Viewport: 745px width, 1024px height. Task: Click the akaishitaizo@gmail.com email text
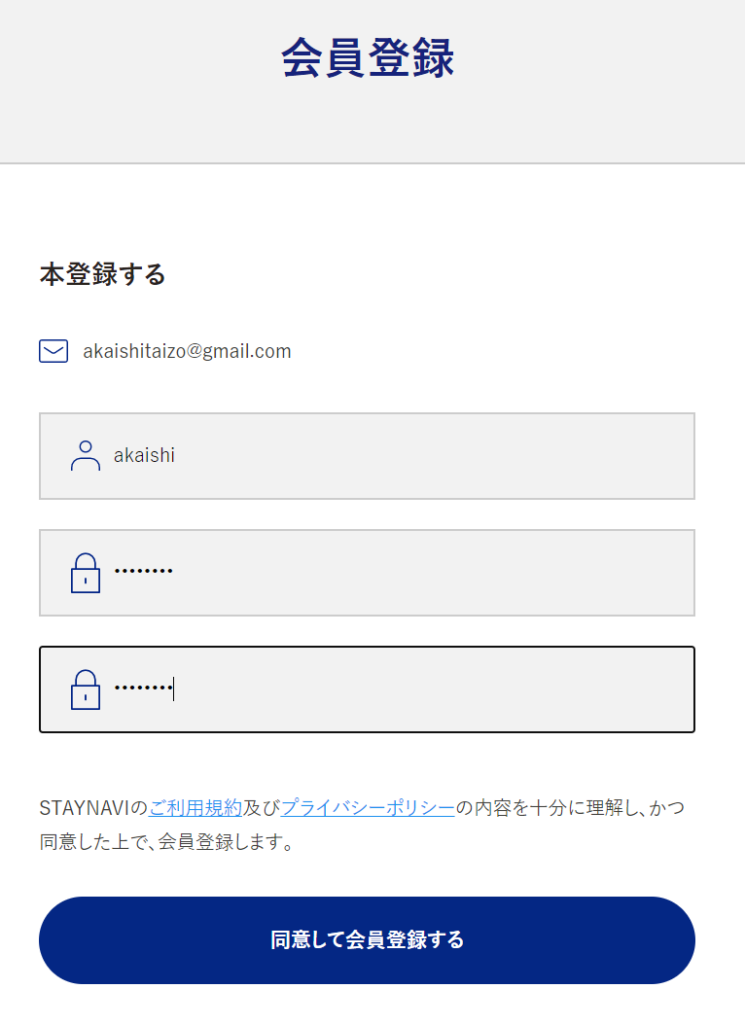coord(187,351)
